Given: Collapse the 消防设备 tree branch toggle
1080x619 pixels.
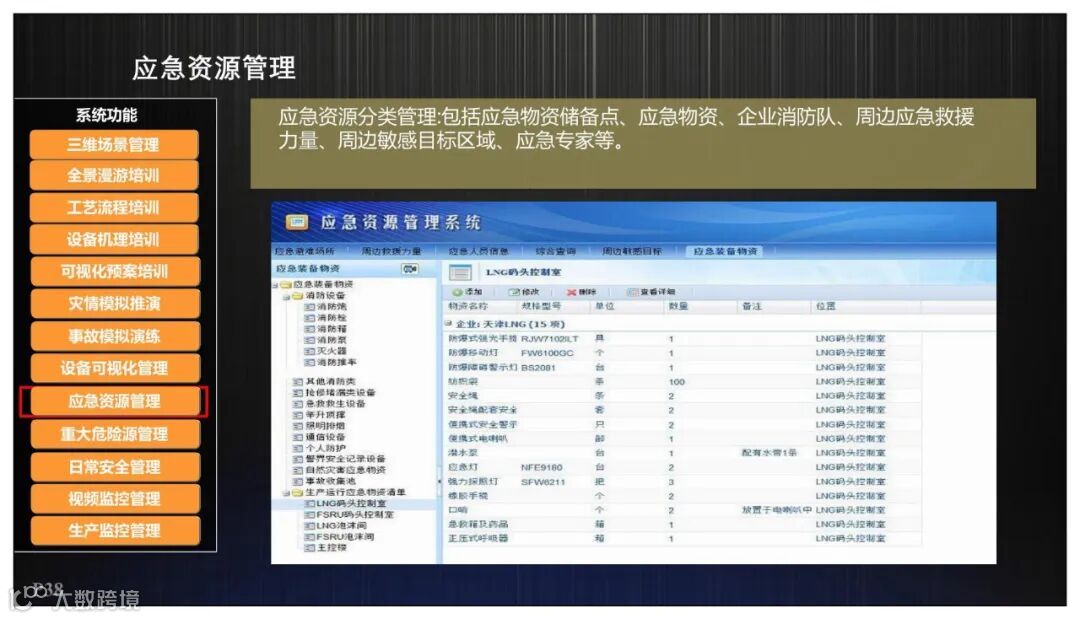Looking at the screenshot, I should [x=287, y=297].
